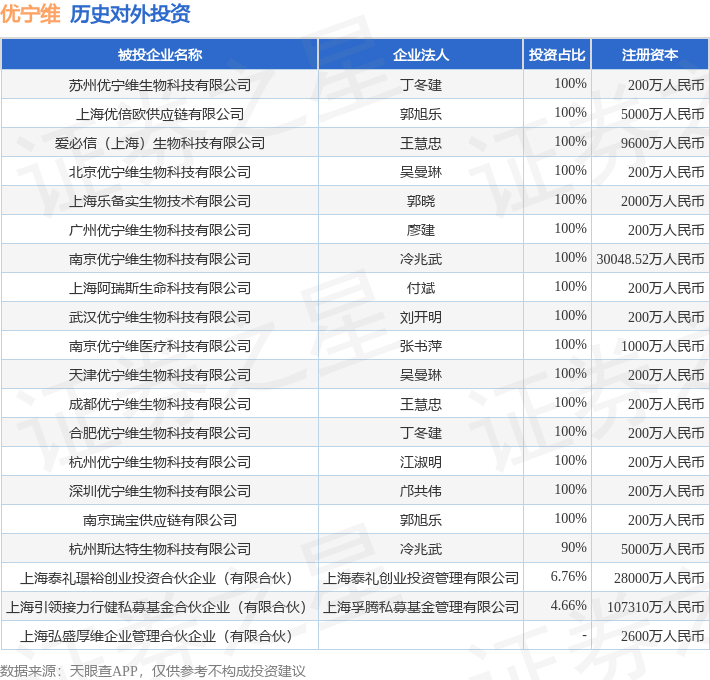Select 南京瑞宝供应链有限公司 cell
This screenshot has height=680, width=710.
(x=160, y=520)
